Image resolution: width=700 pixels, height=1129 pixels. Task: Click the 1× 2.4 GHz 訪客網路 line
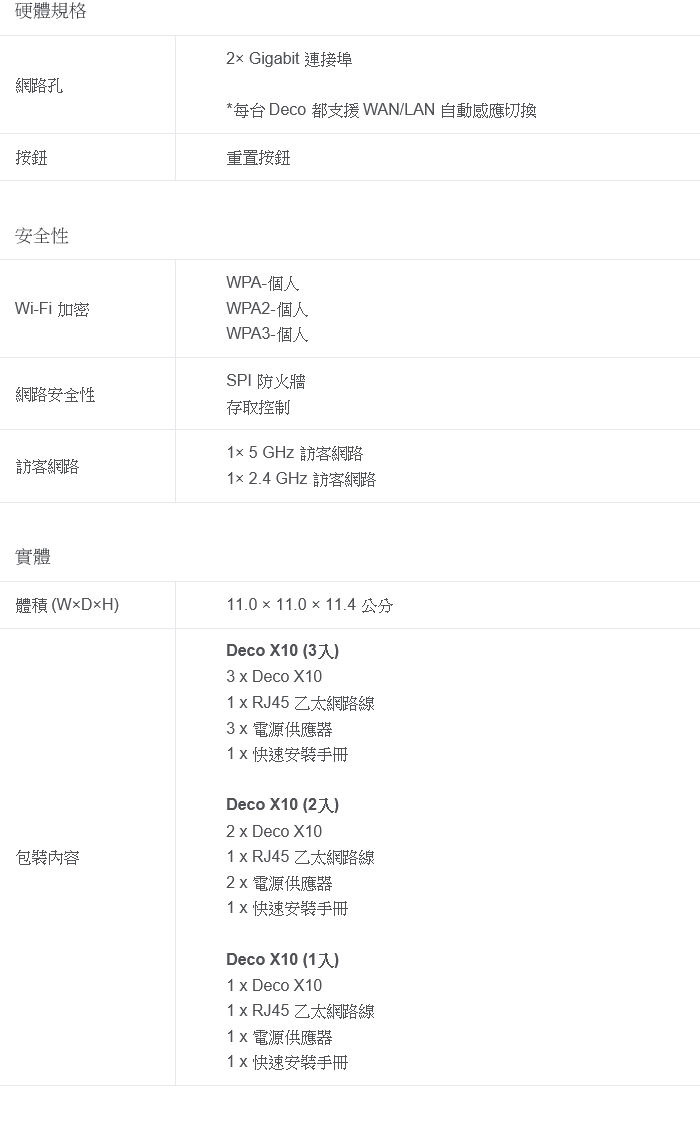pyautogui.click(x=301, y=479)
